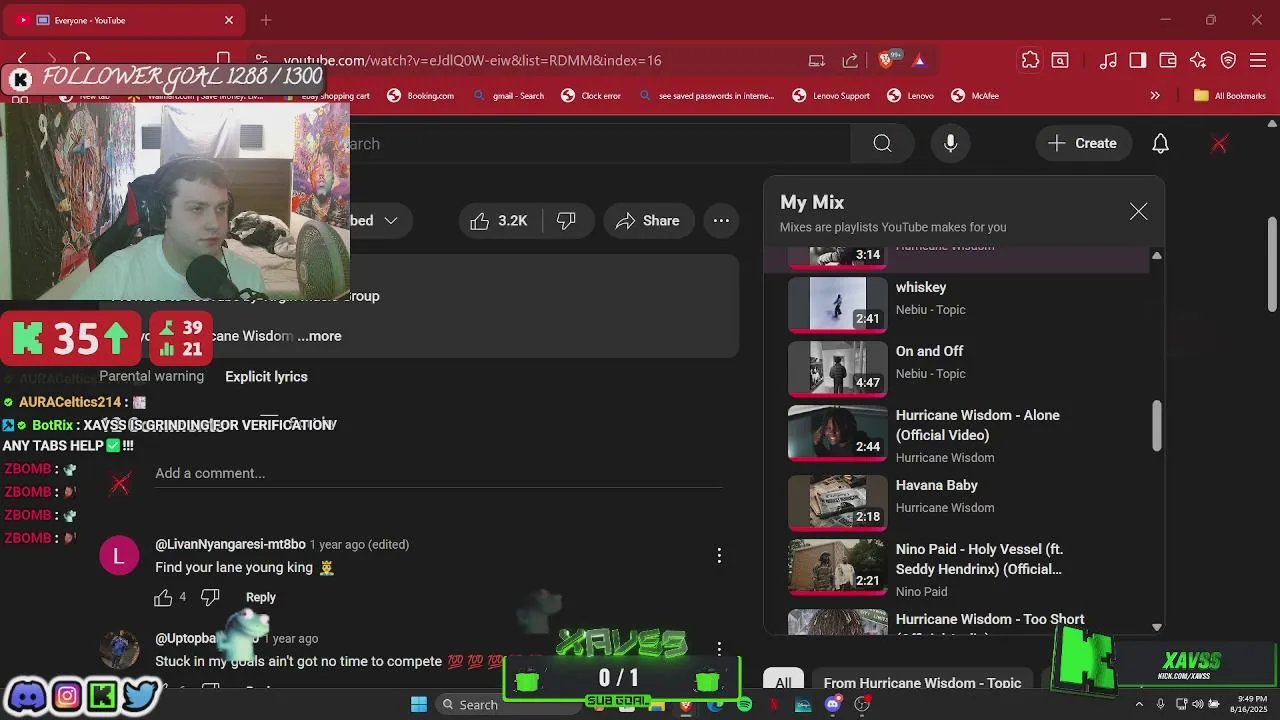1280x720 pixels.
Task: Open Brave playlist music-note icon
Action: [1108, 60]
